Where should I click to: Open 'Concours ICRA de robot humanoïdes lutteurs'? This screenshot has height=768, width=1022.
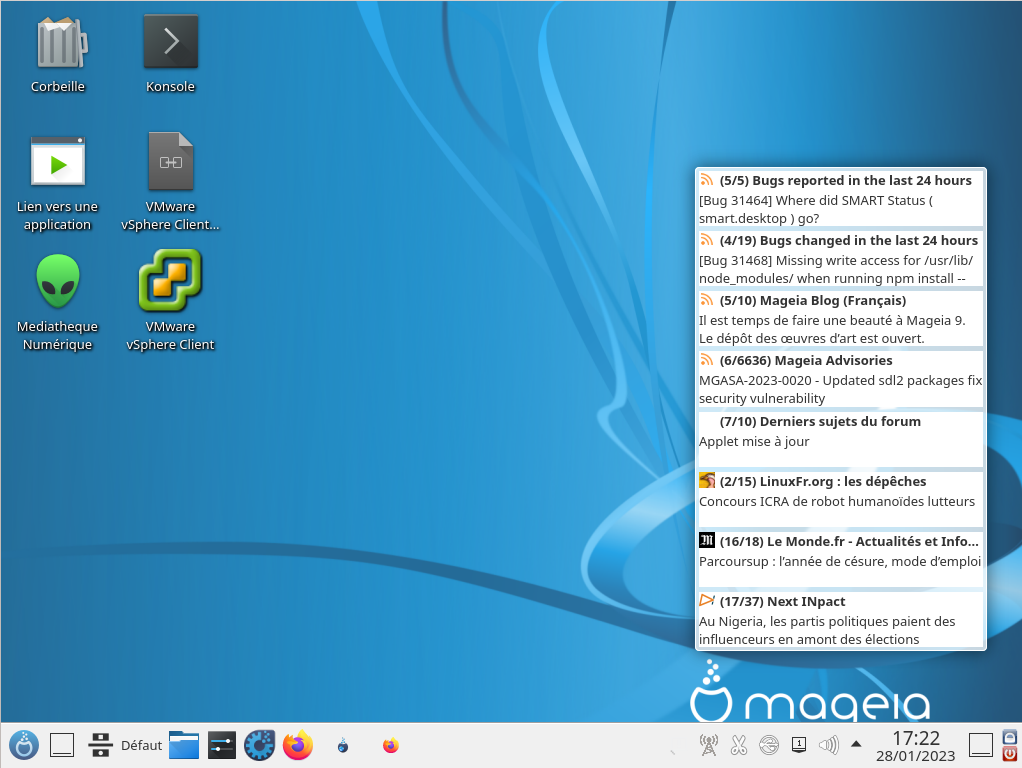(x=837, y=501)
